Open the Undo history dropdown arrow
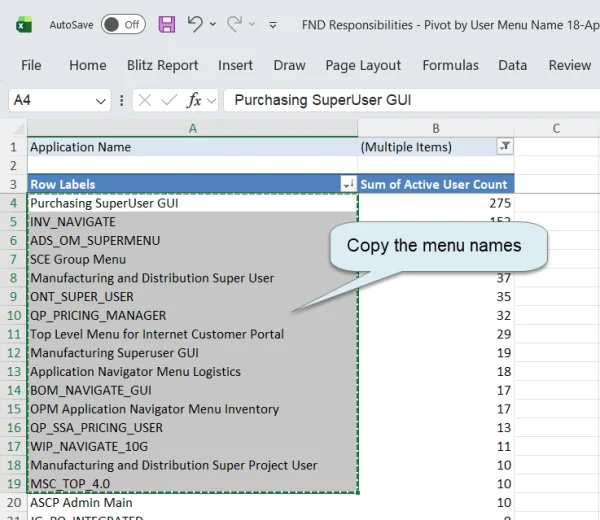The image size is (600, 520). [x=213, y=24]
